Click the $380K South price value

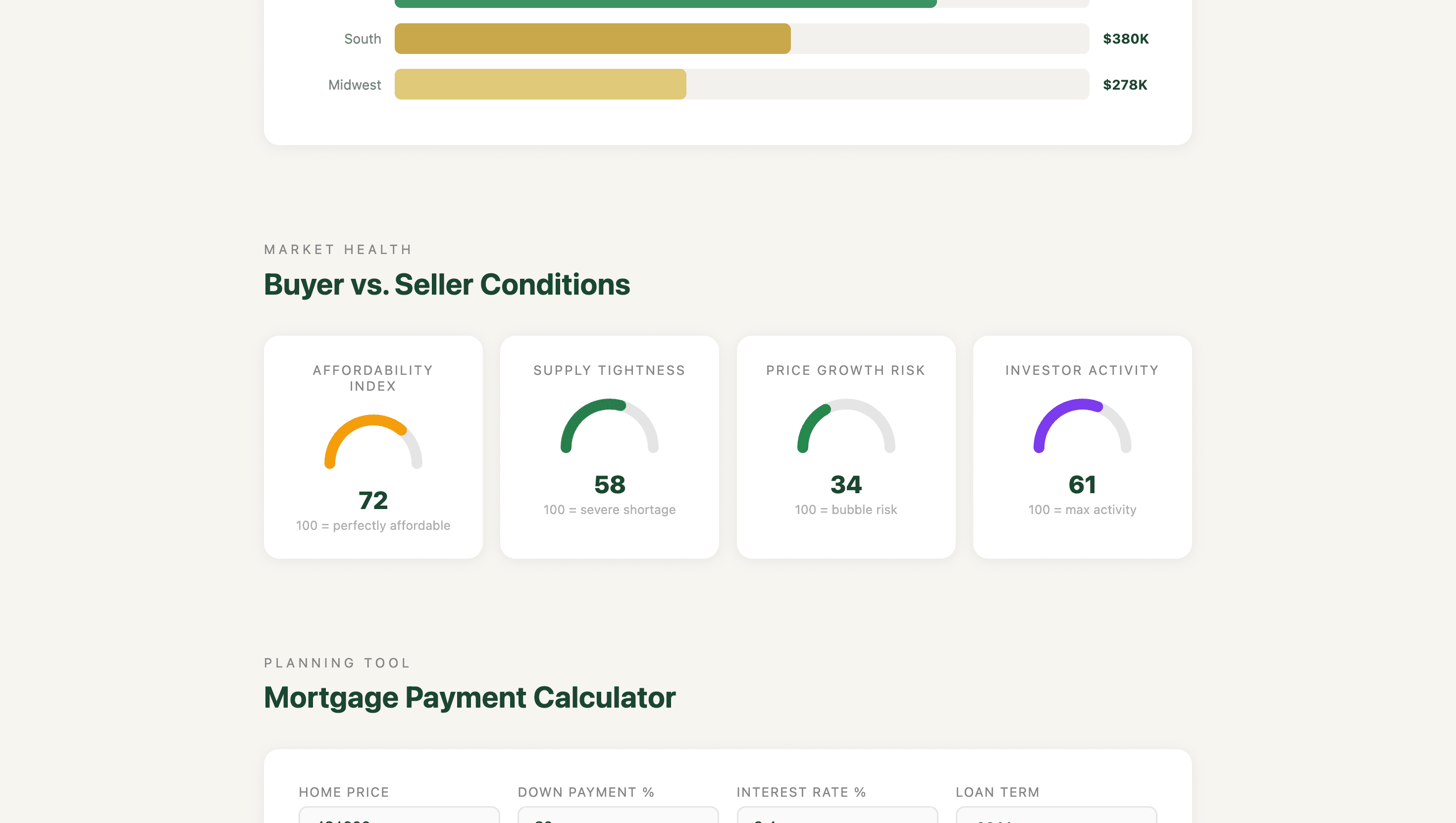pos(1125,39)
